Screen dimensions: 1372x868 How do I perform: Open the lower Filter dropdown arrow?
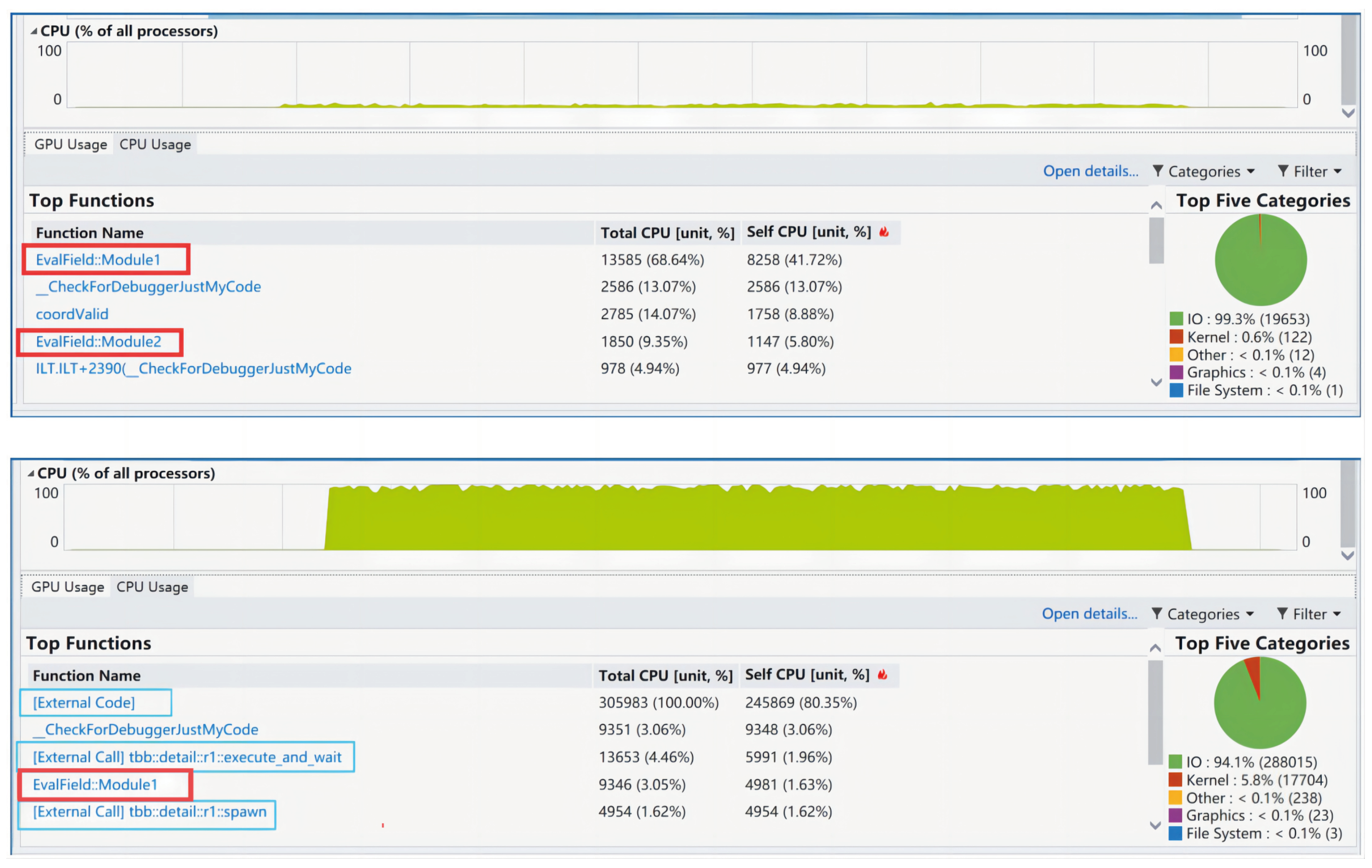[x=1337, y=614]
